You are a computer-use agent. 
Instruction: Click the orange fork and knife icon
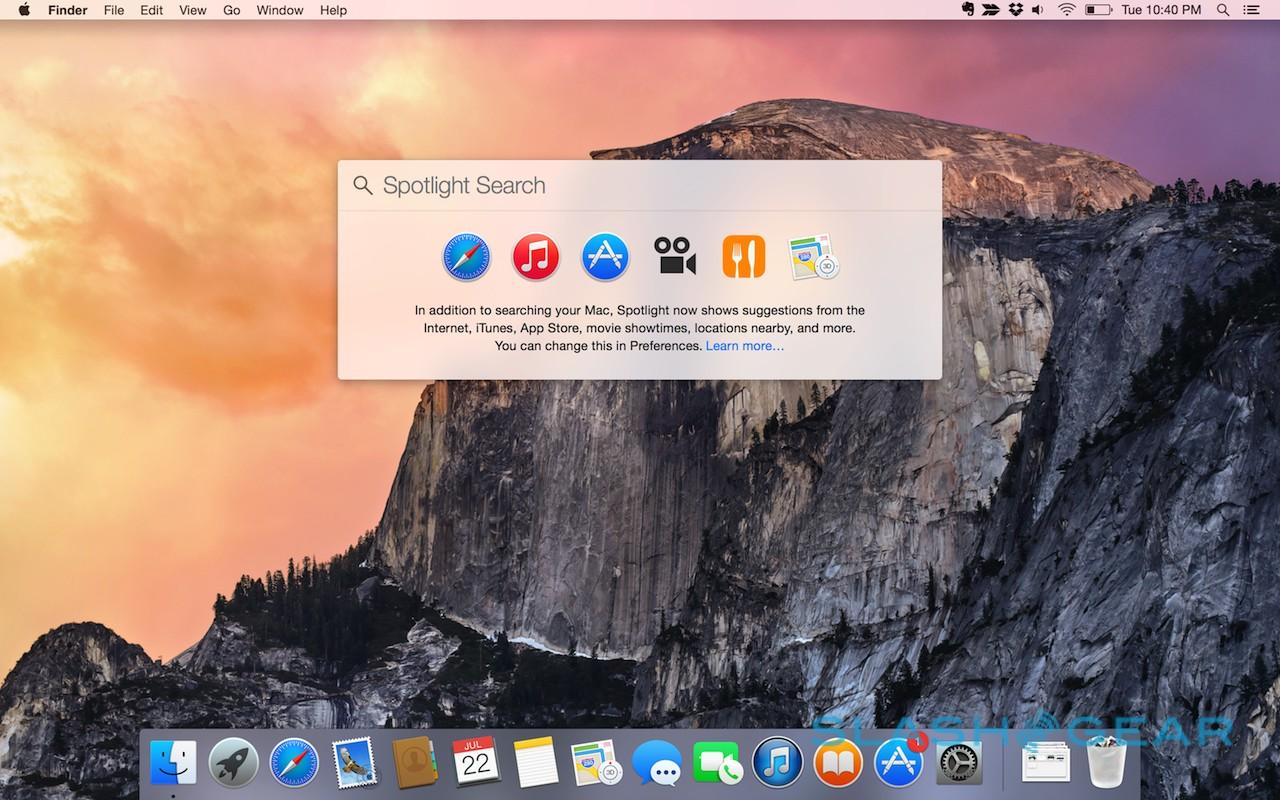pyautogui.click(x=743, y=257)
